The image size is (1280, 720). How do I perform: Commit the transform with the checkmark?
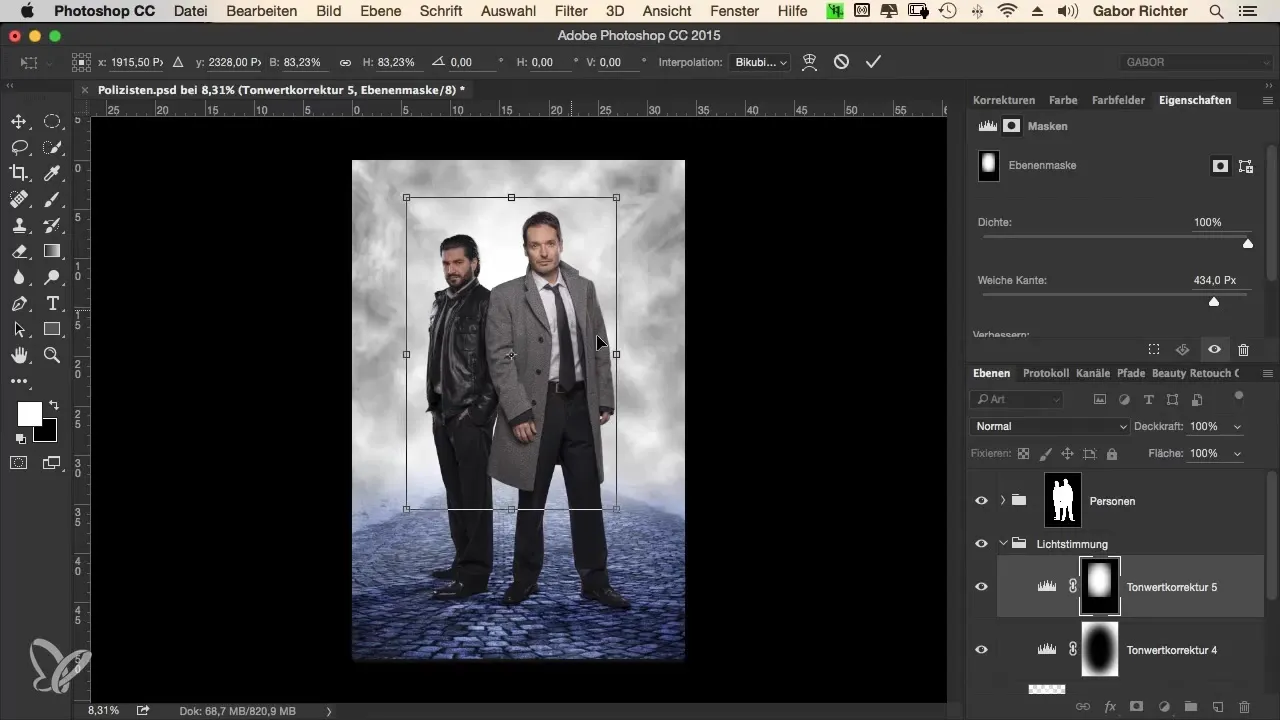[873, 62]
